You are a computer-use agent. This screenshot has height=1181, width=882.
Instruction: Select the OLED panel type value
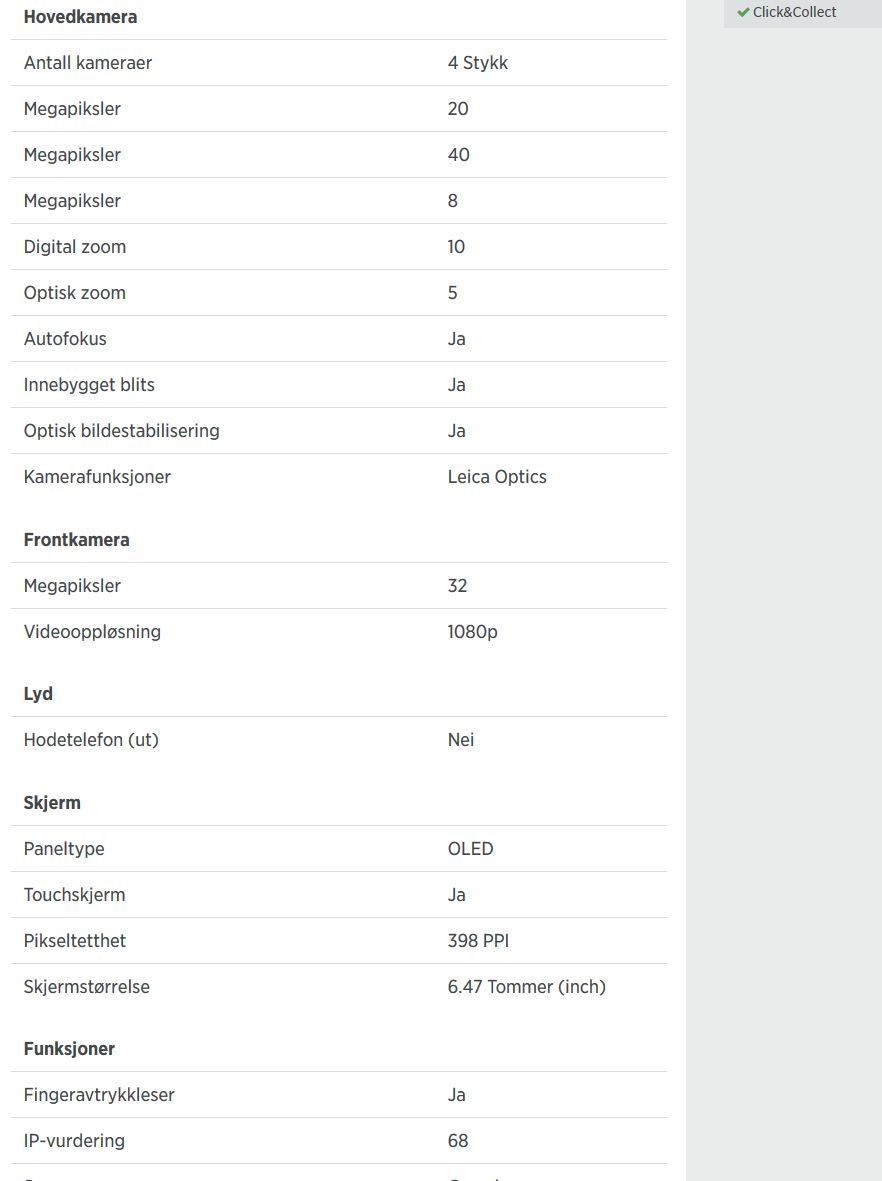pyautogui.click(x=471, y=849)
